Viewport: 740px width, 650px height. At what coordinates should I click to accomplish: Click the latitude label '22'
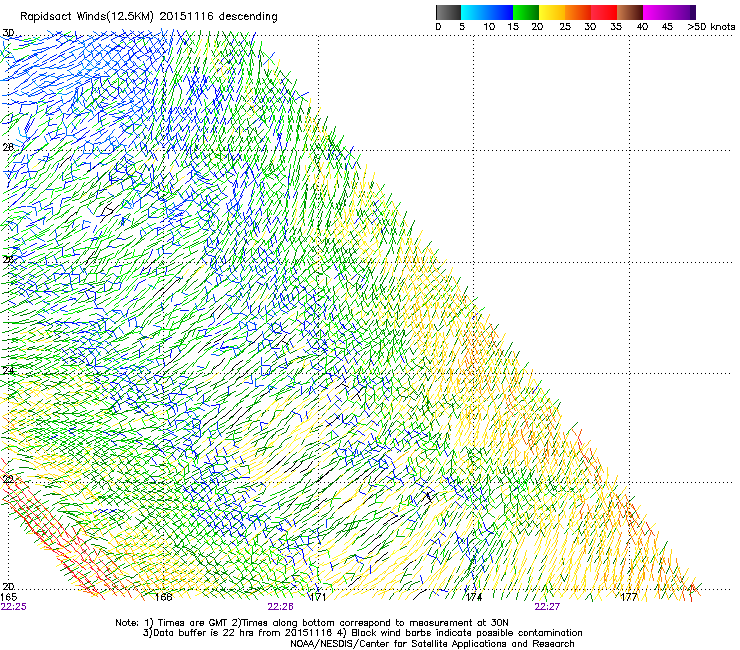click(x=8, y=479)
